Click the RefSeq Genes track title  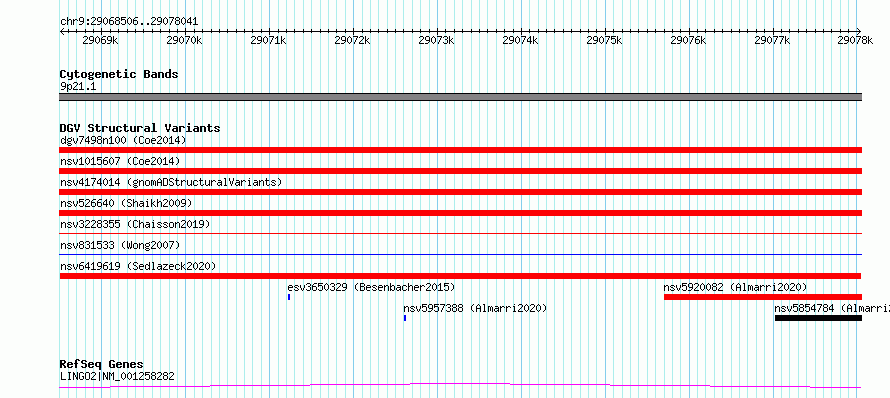(102, 365)
